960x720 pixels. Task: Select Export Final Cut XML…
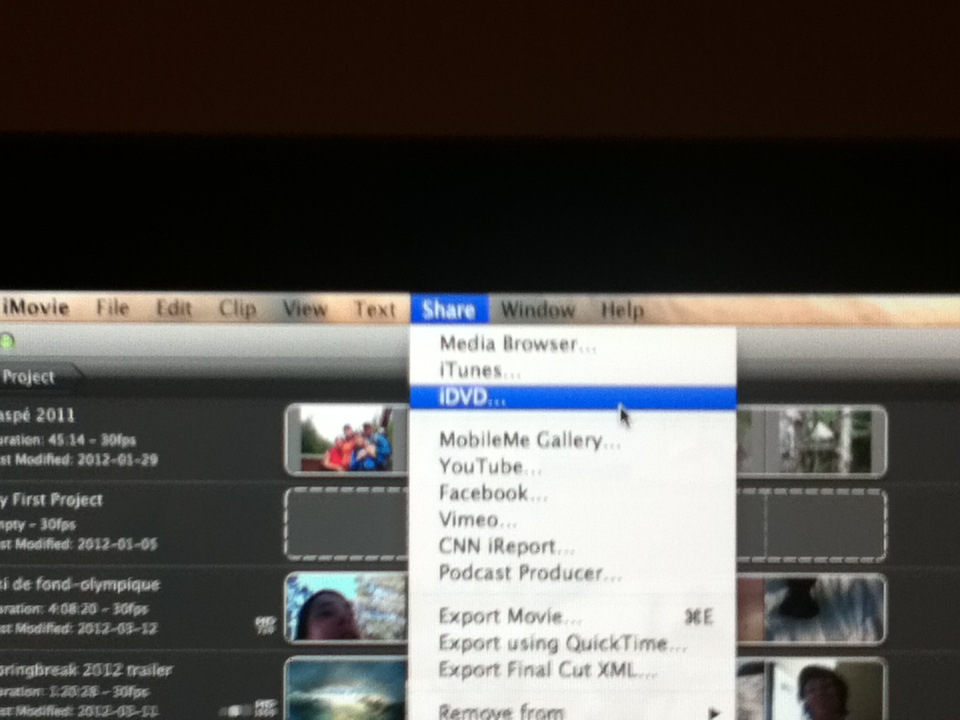572,670
